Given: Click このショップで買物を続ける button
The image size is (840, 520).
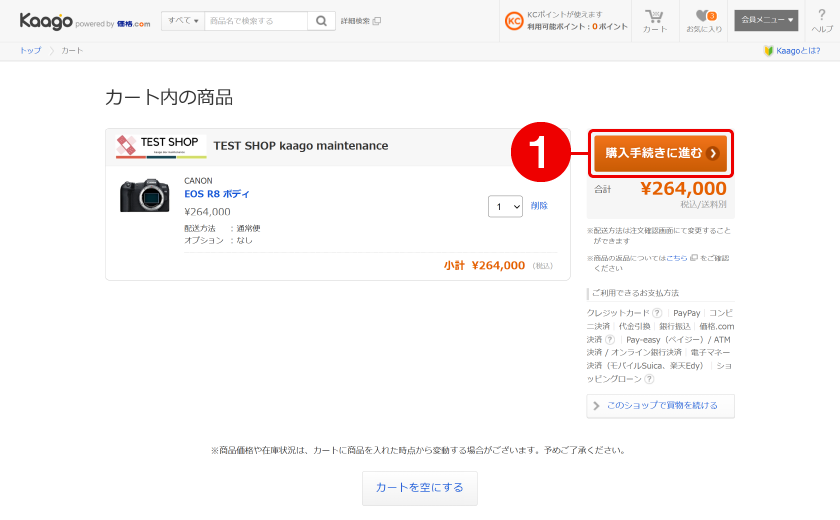Looking at the screenshot, I should pos(661,406).
